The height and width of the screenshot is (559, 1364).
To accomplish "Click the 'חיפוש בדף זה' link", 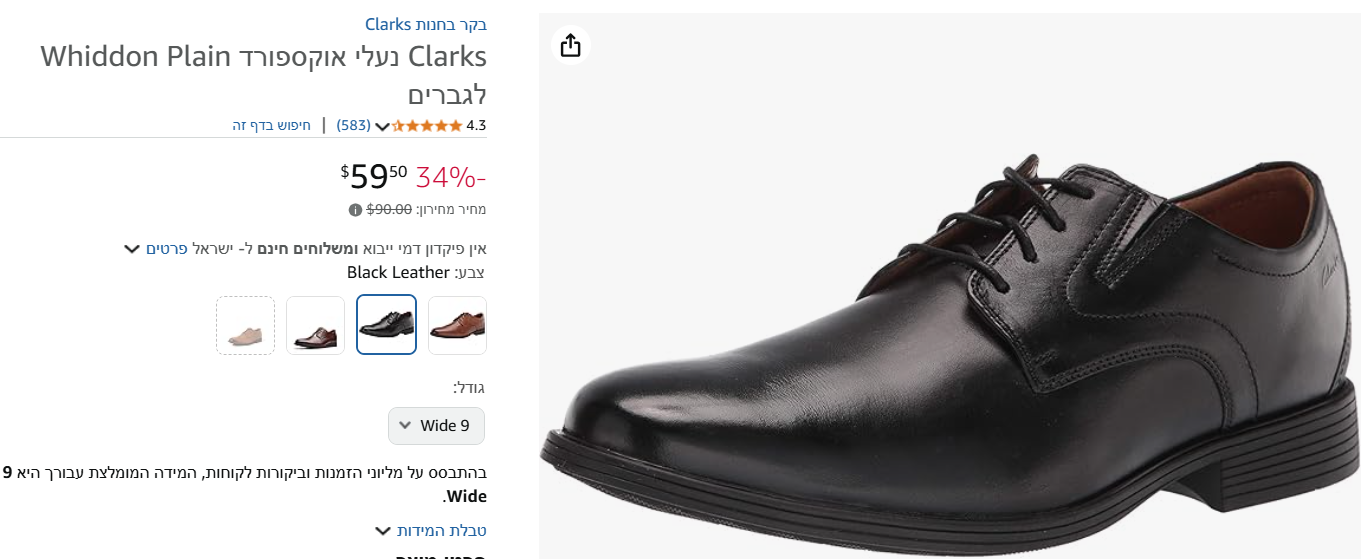I will pyautogui.click(x=272, y=126).
